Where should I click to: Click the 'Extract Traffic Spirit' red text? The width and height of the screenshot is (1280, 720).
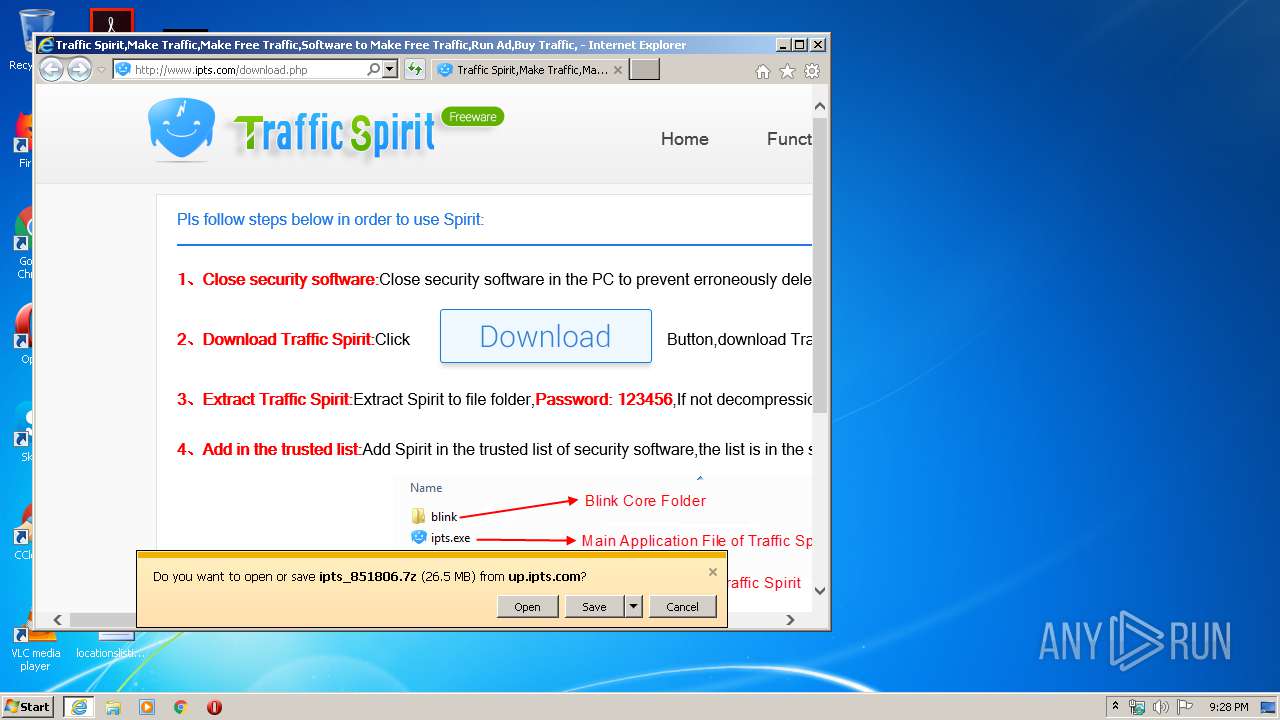(x=275, y=399)
